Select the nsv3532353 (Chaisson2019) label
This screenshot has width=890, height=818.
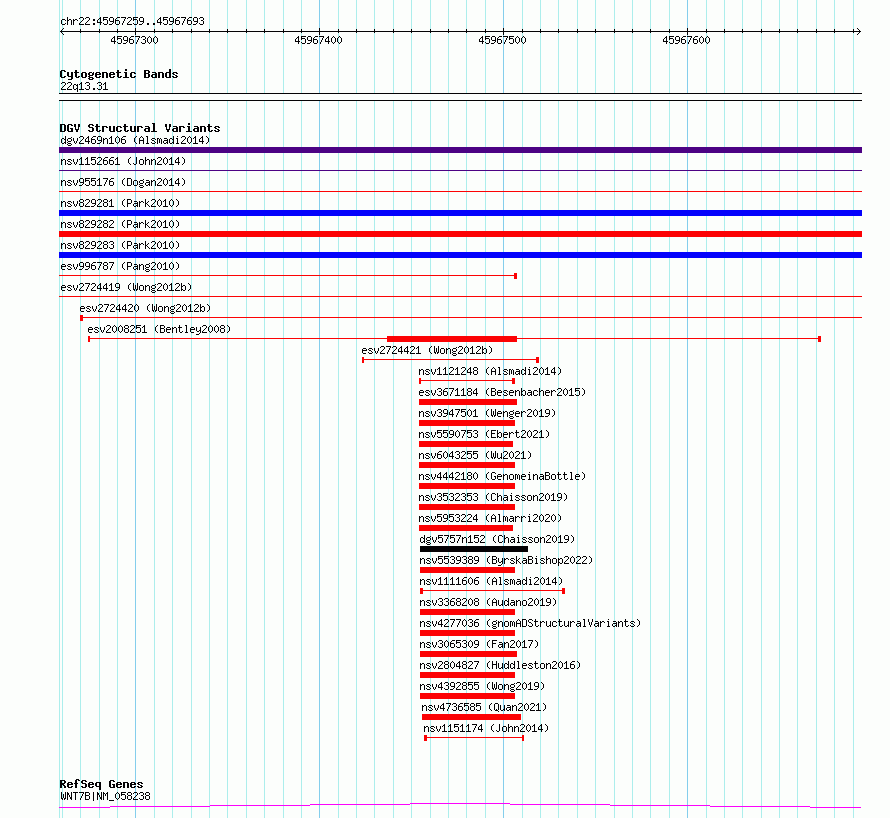(x=493, y=497)
